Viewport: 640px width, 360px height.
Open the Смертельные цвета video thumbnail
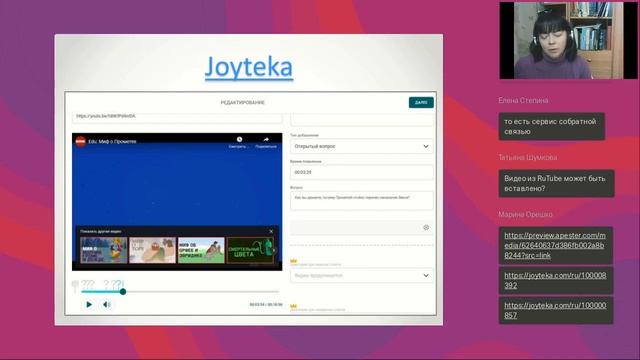249,250
